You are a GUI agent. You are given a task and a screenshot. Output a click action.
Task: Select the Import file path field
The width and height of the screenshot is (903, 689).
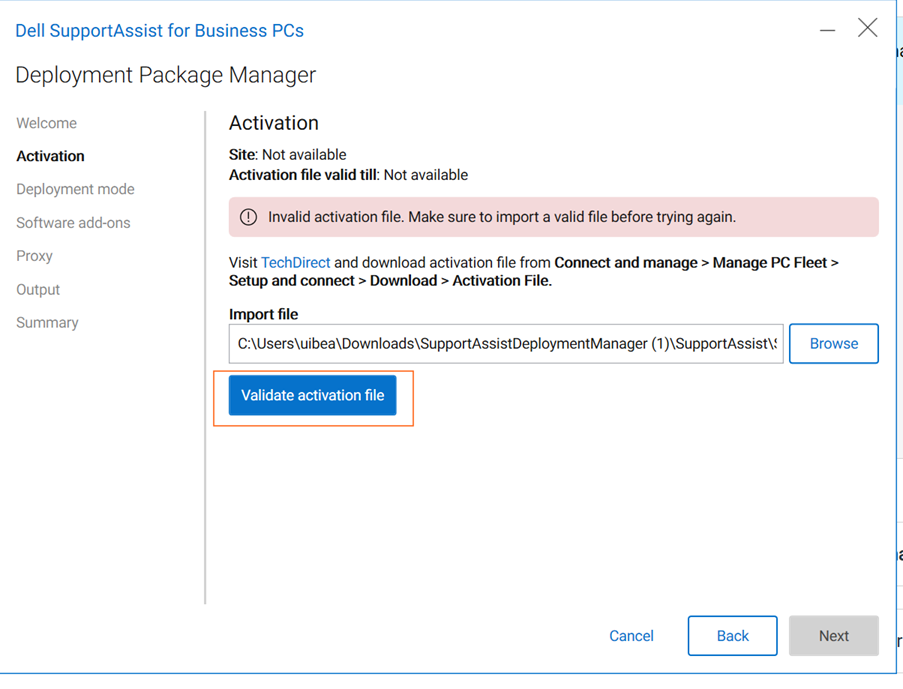pos(505,343)
